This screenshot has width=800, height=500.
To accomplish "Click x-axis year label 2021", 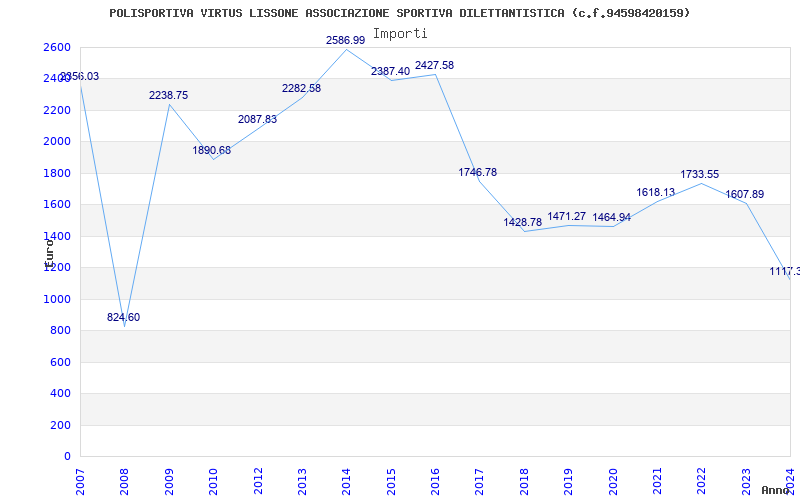I will (657, 481).
